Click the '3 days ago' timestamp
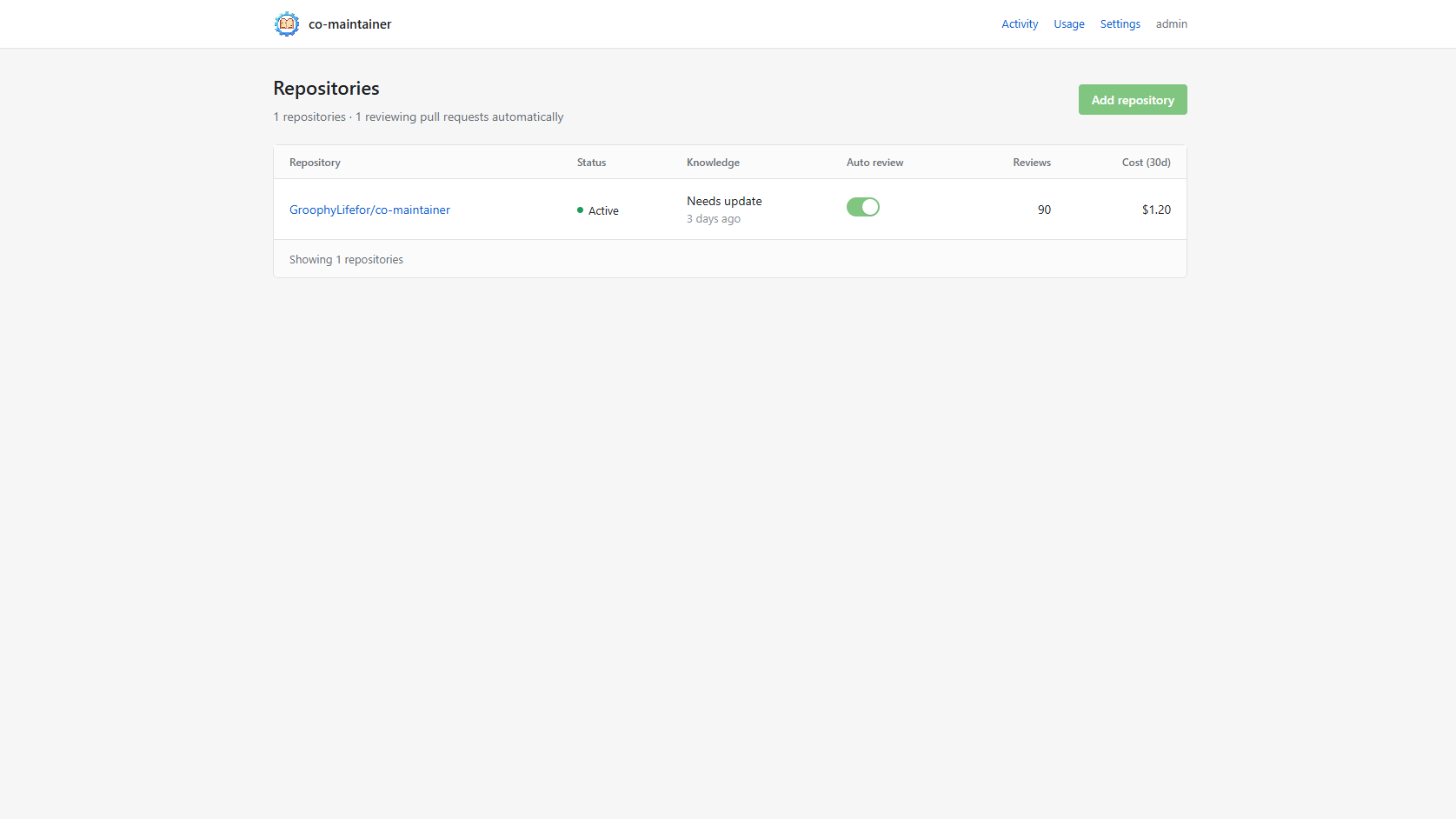The image size is (1456, 819). pyautogui.click(x=714, y=219)
